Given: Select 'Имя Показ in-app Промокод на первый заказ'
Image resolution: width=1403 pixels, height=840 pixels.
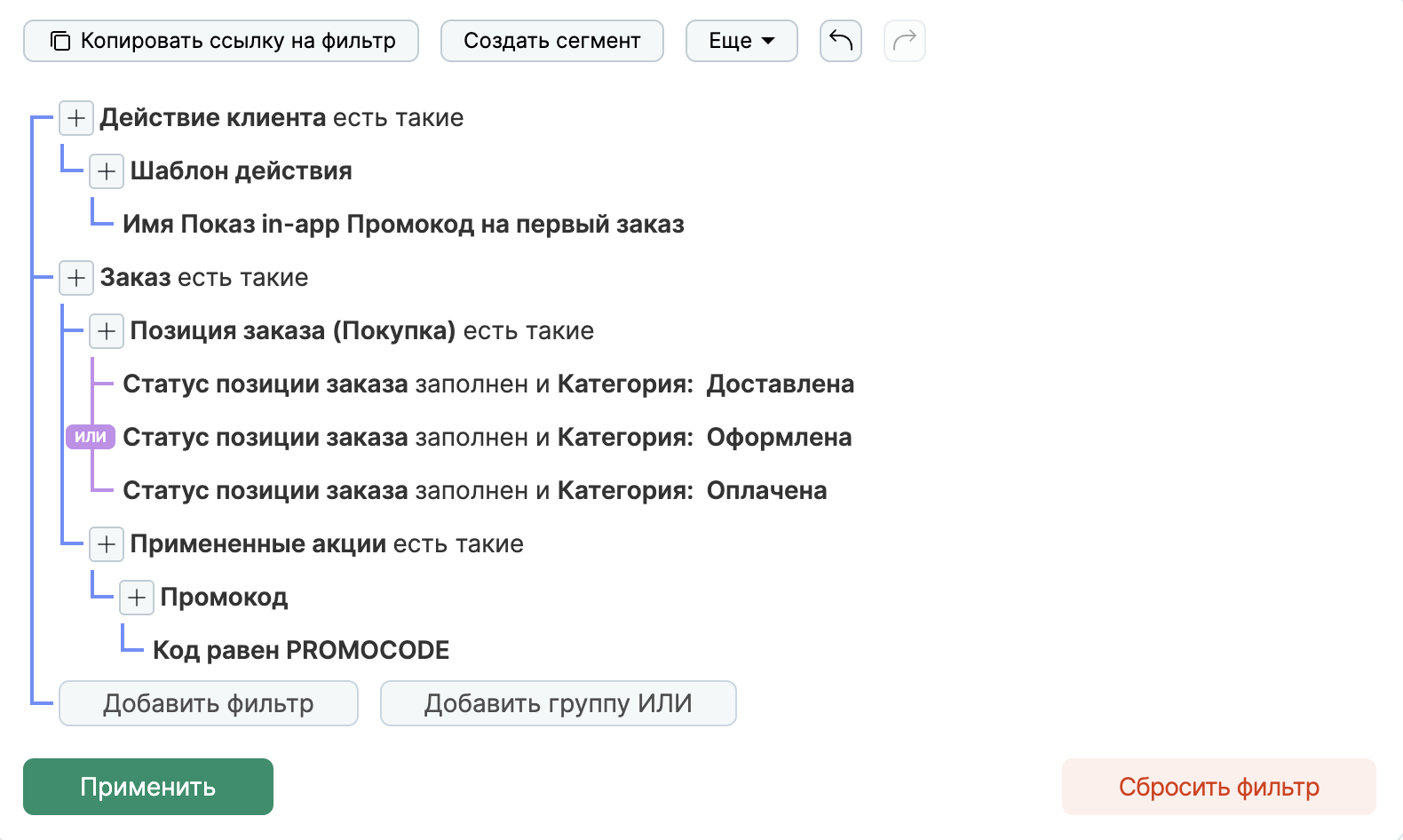Looking at the screenshot, I should (x=403, y=224).
